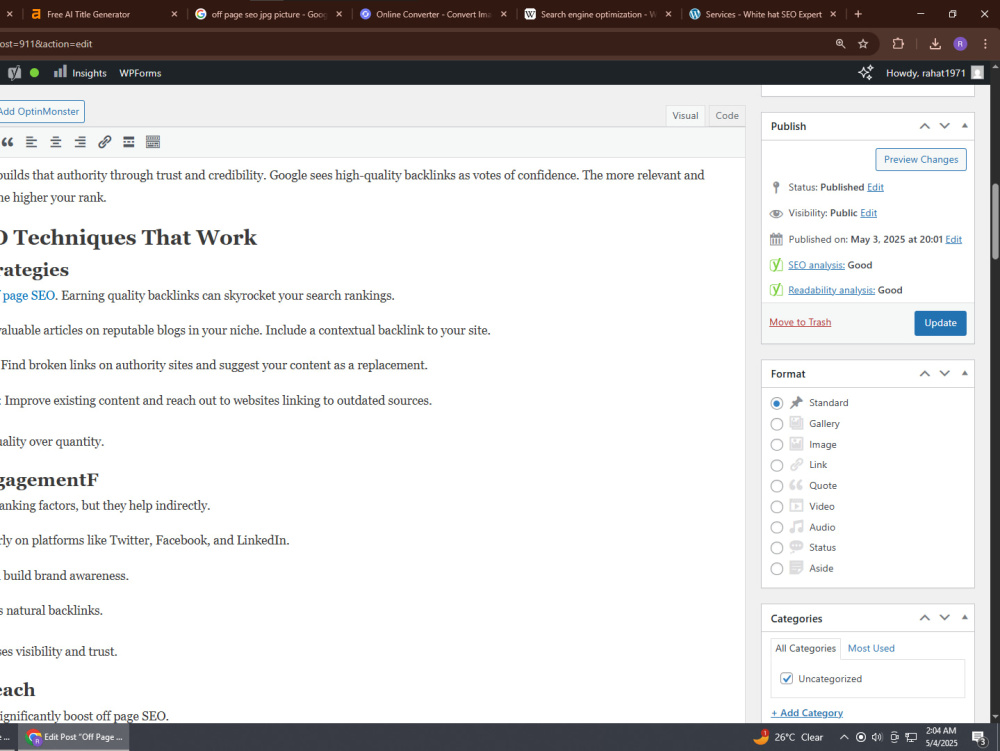This screenshot has width=1000, height=751.
Task: Collapse the Publish panel triangle
Action: [964, 126]
